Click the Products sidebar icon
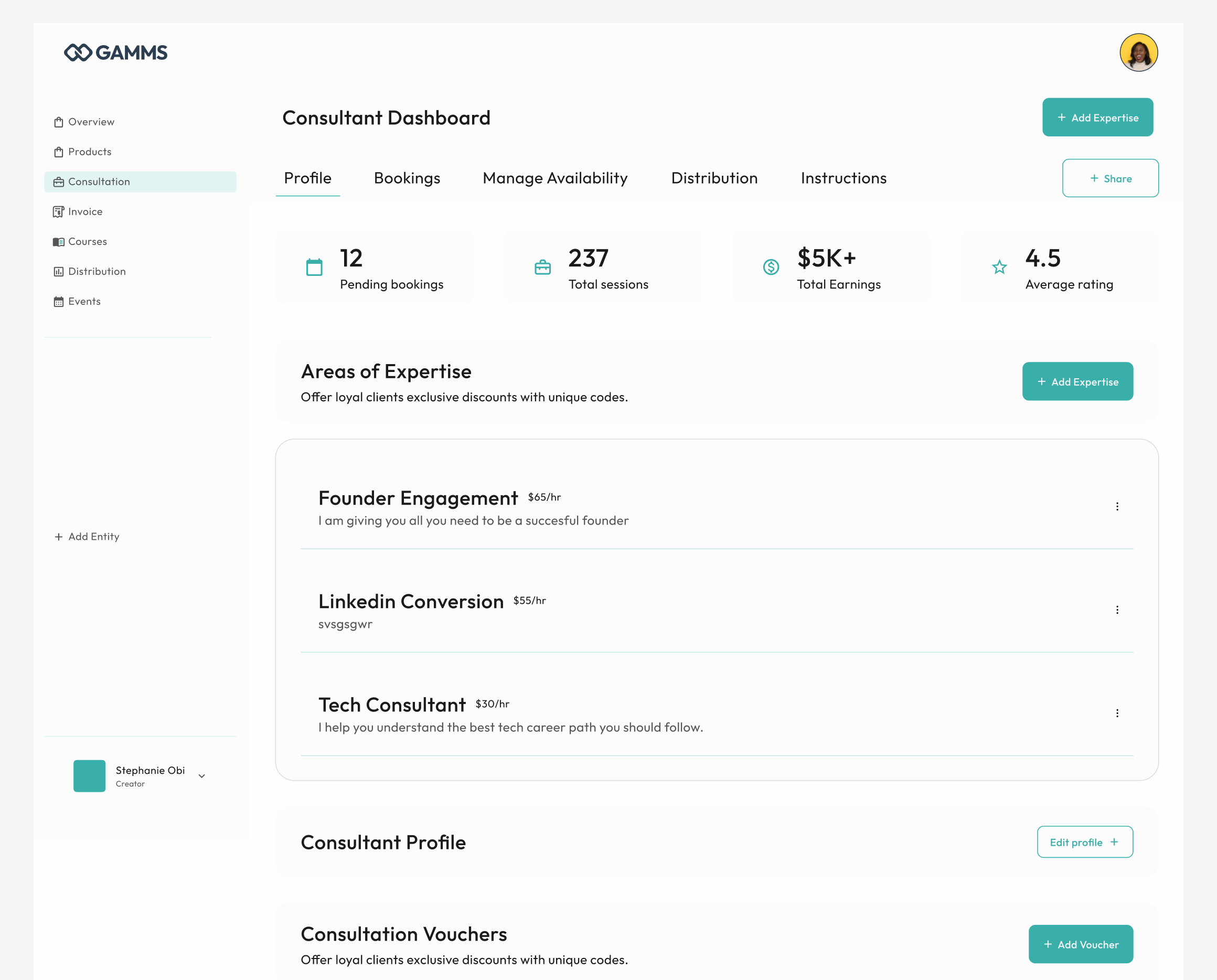The height and width of the screenshot is (980, 1217). [x=58, y=152]
